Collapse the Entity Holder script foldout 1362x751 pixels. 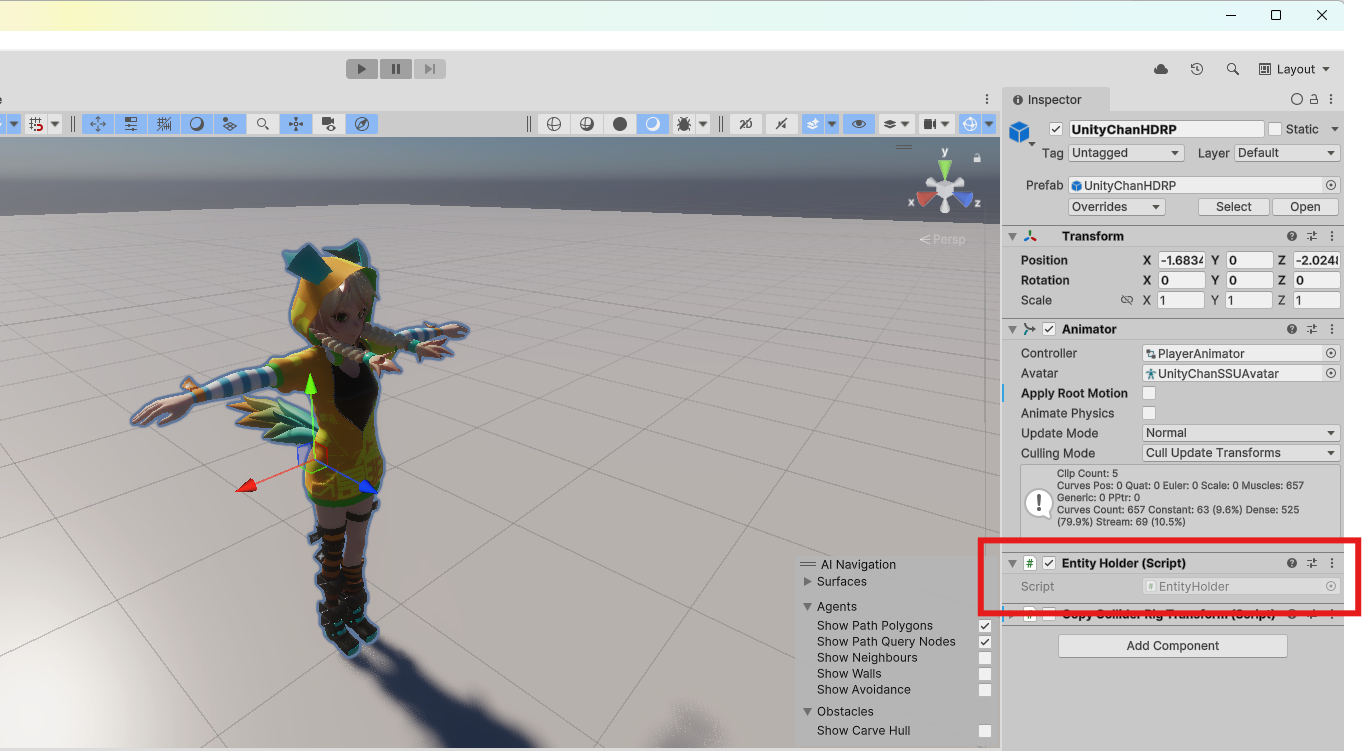point(1012,563)
